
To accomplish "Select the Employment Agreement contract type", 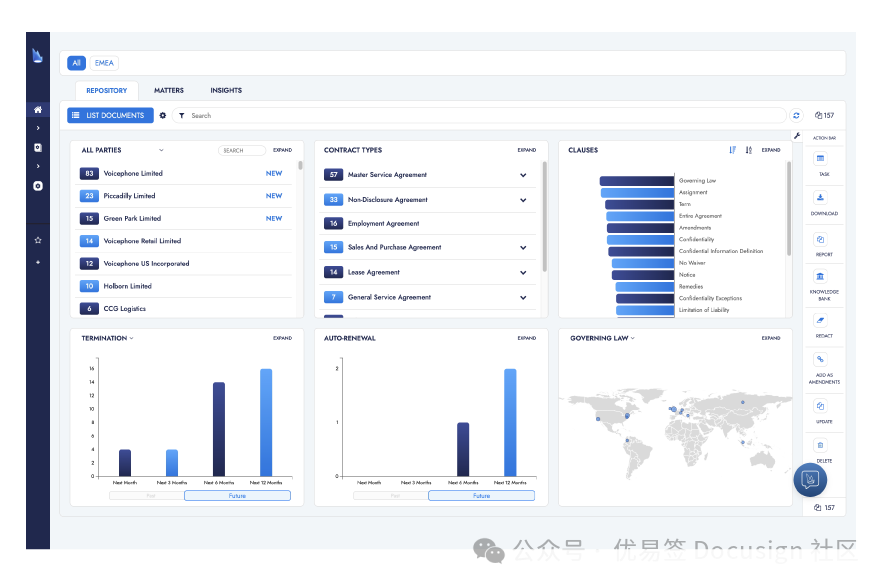I will pyautogui.click(x=427, y=224).
